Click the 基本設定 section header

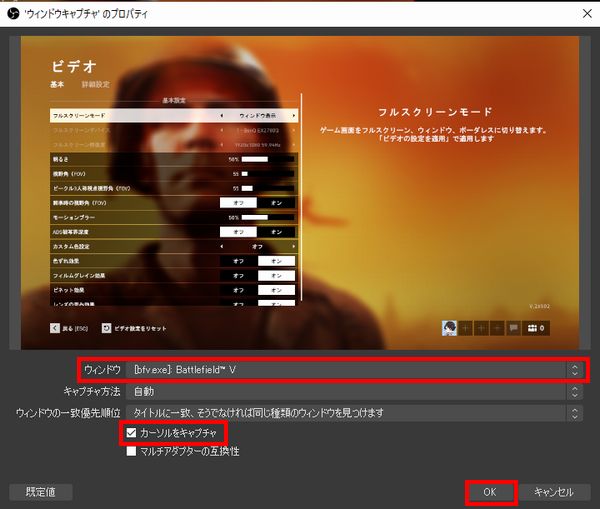pos(174,100)
